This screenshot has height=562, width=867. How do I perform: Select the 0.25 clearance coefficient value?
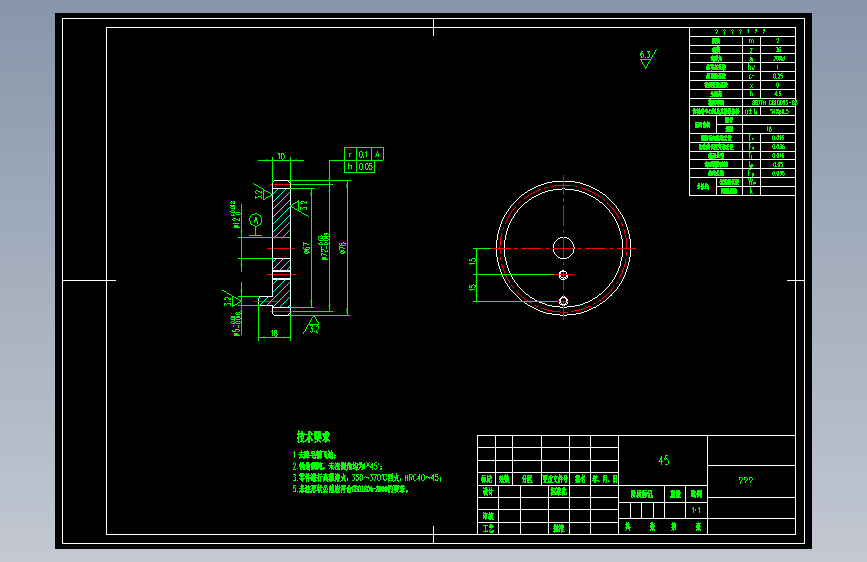(x=777, y=76)
